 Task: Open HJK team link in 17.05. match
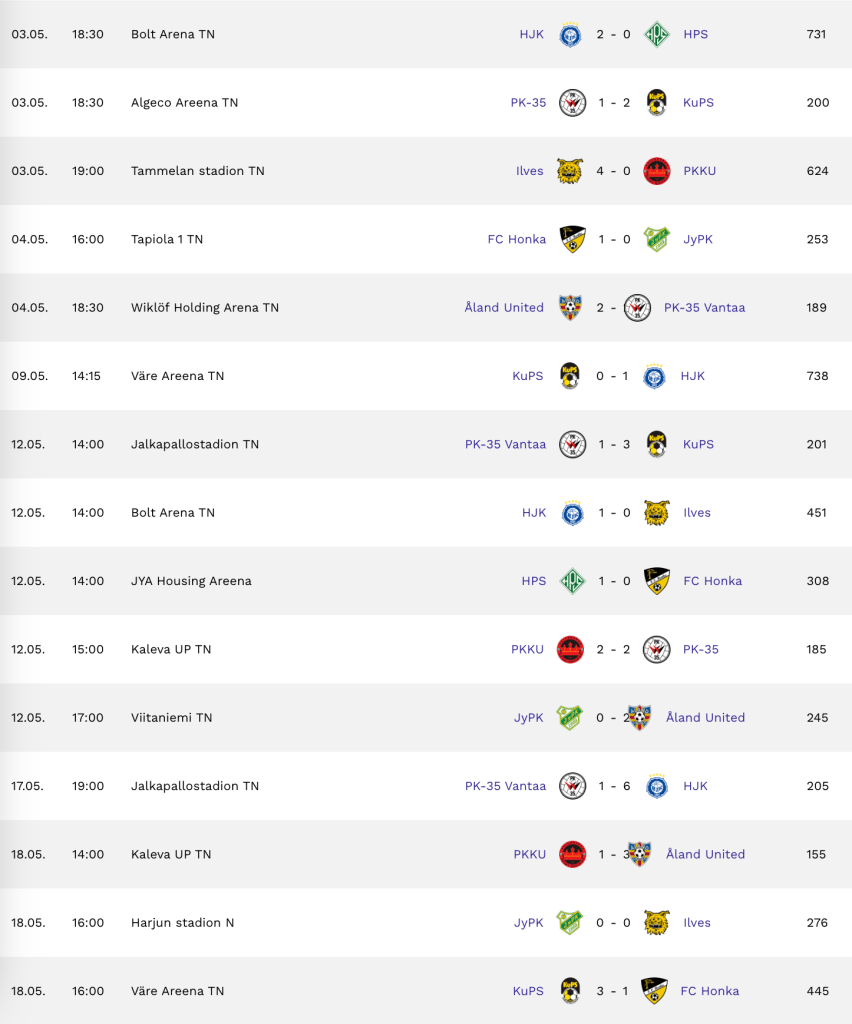pos(695,786)
